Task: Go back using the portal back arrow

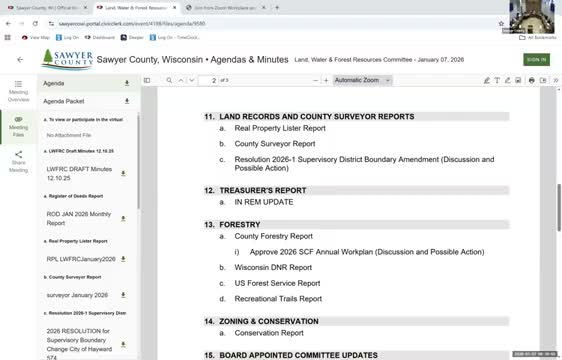Action: click(20, 60)
